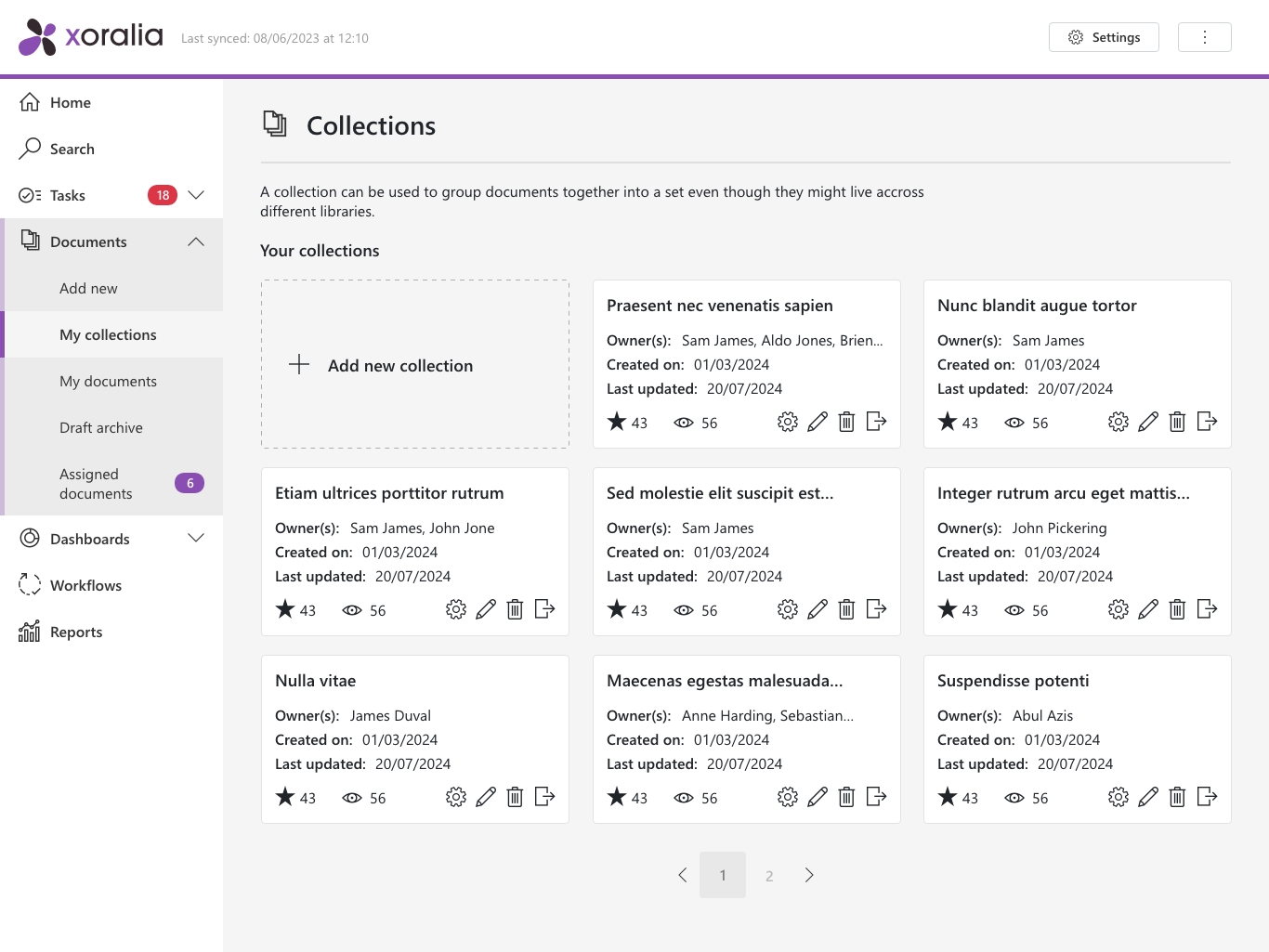Open My documents in sidebar
Viewport: 1269px width, 952px height.
tap(108, 381)
